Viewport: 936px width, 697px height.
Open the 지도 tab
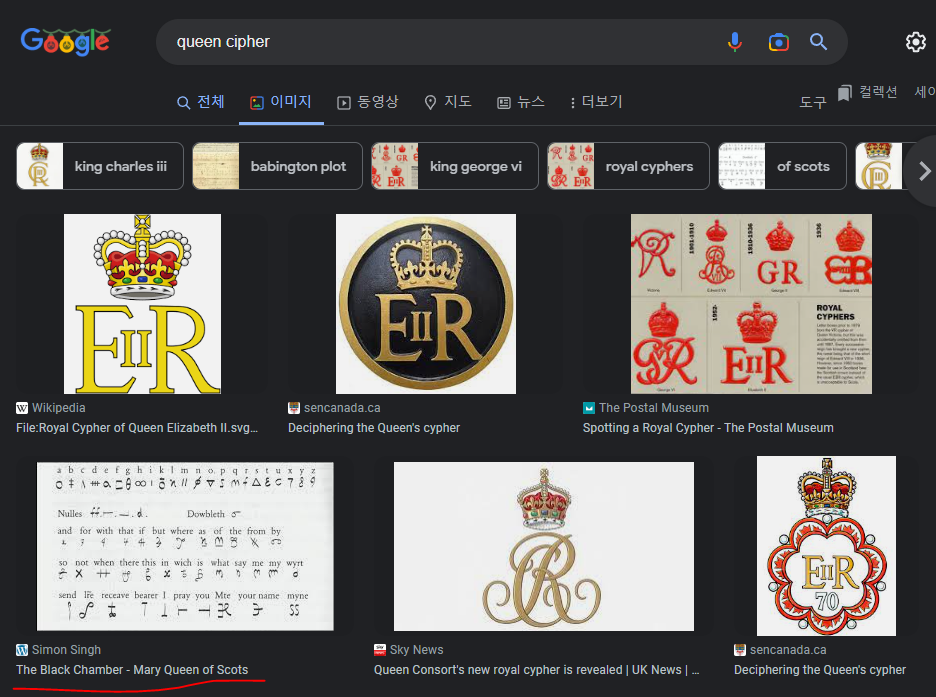(448, 102)
